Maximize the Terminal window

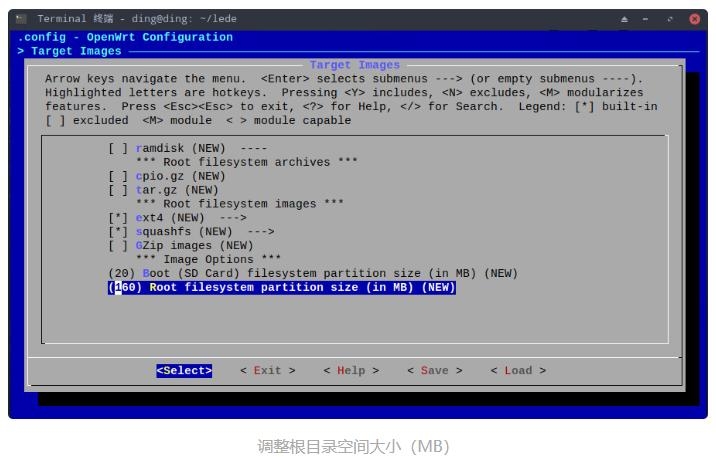pyautogui.click(x=669, y=19)
